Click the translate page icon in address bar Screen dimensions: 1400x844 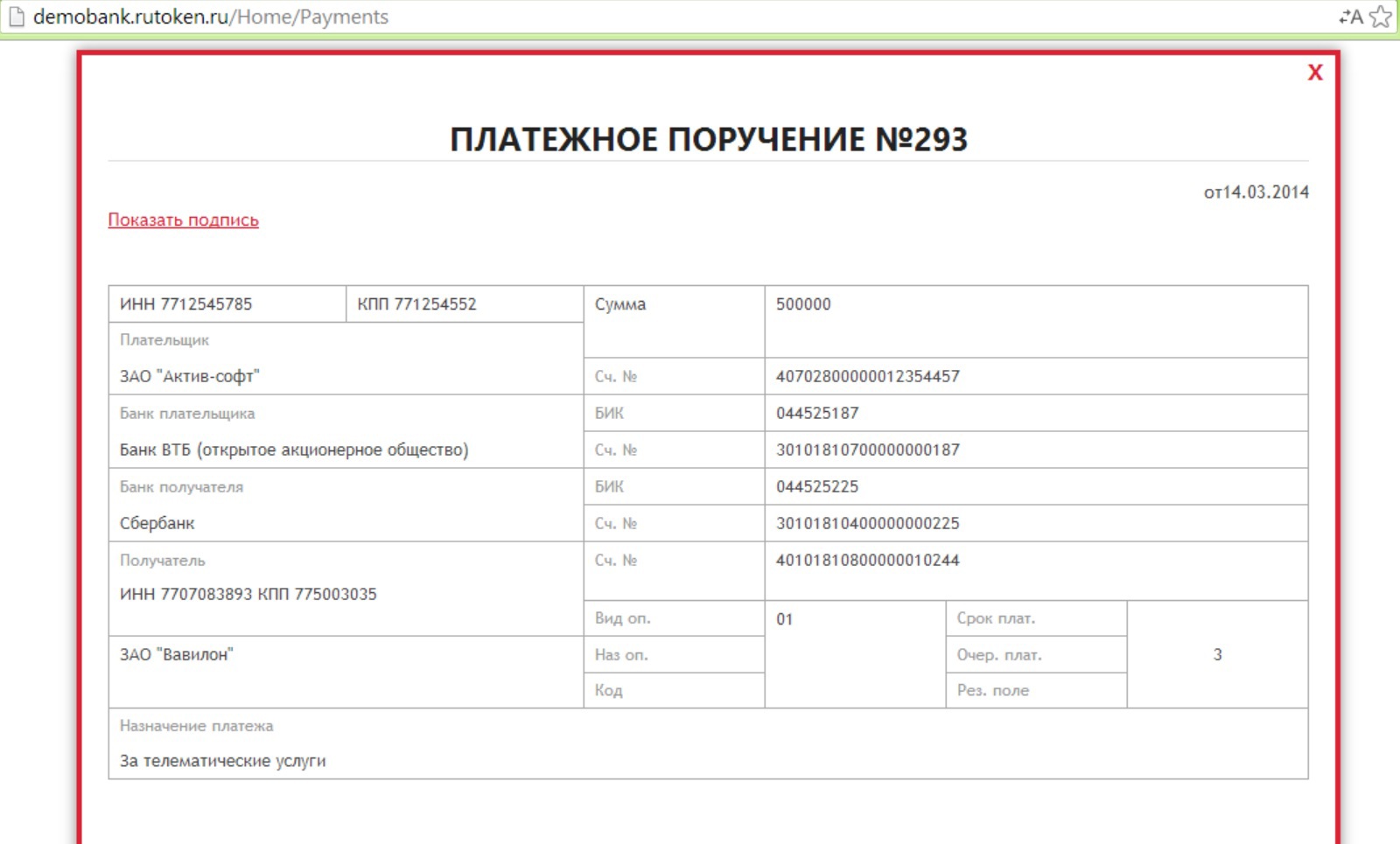1351,17
